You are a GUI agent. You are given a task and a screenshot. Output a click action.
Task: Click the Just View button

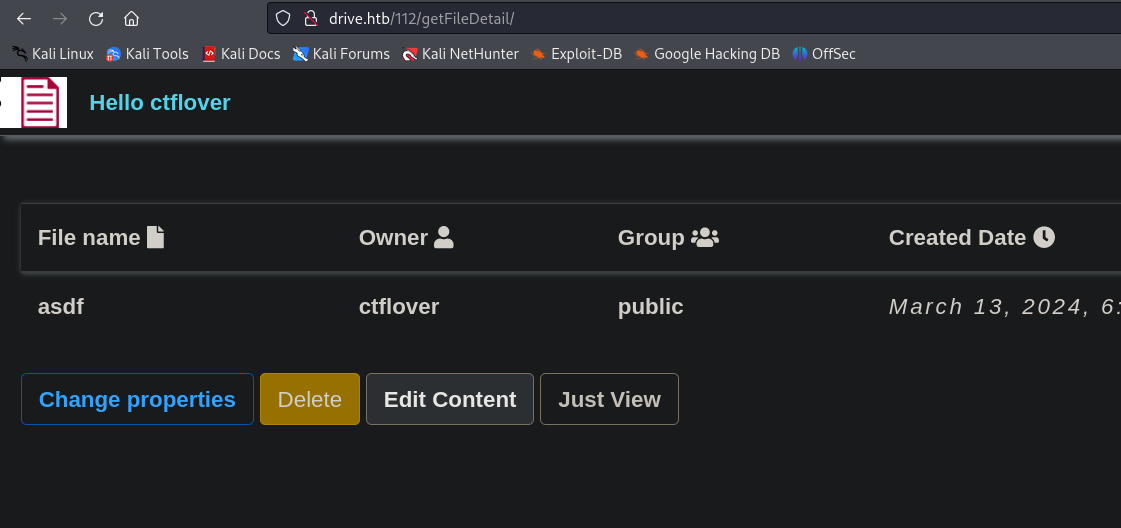coord(609,399)
